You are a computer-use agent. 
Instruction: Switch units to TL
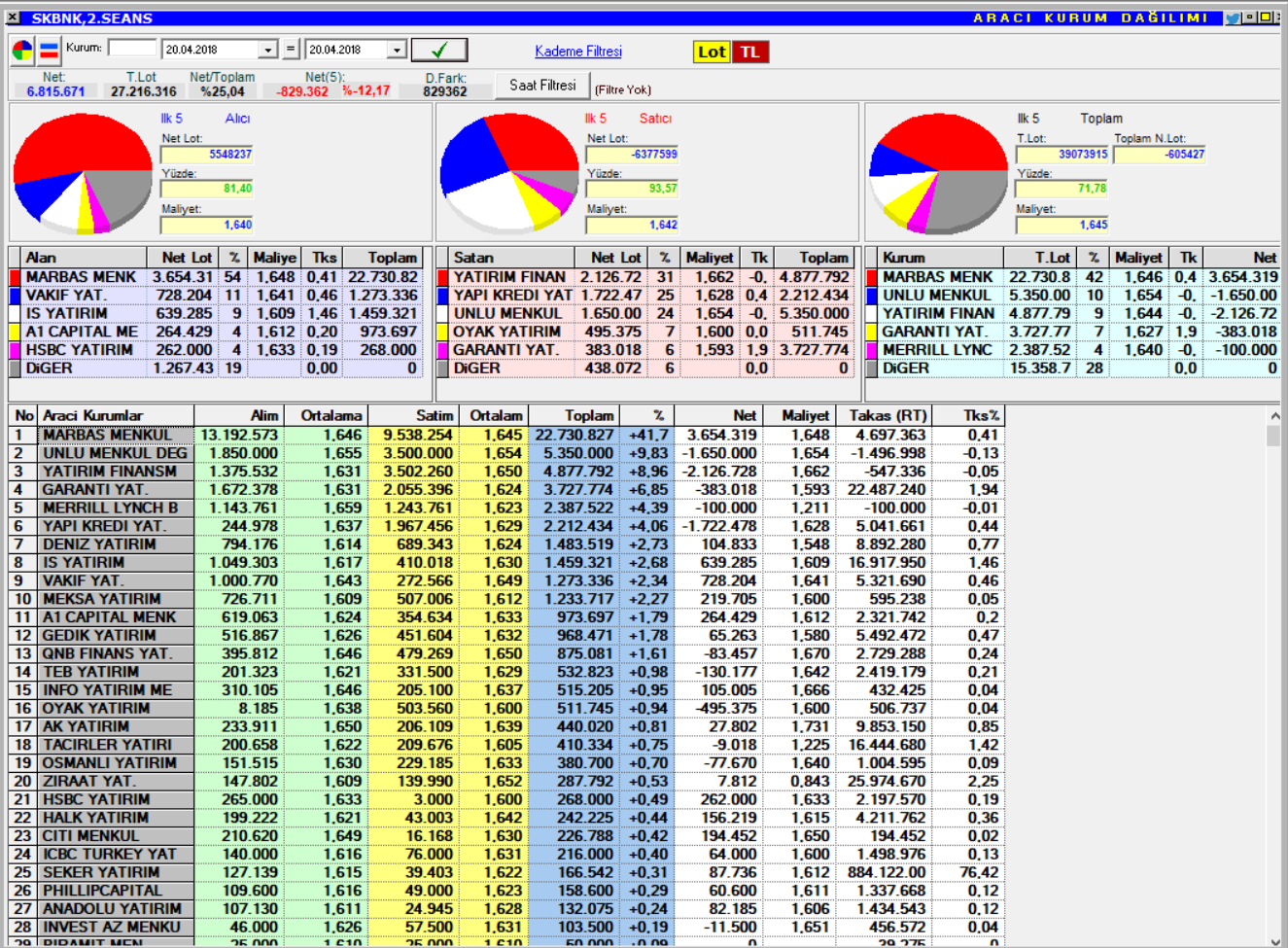click(750, 52)
